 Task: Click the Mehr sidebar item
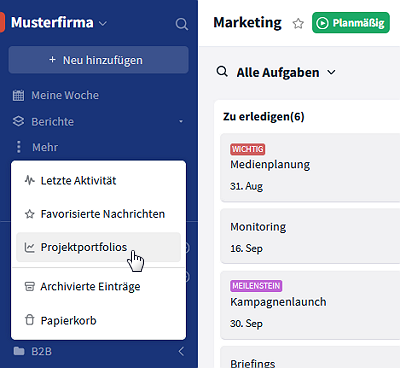pos(45,147)
